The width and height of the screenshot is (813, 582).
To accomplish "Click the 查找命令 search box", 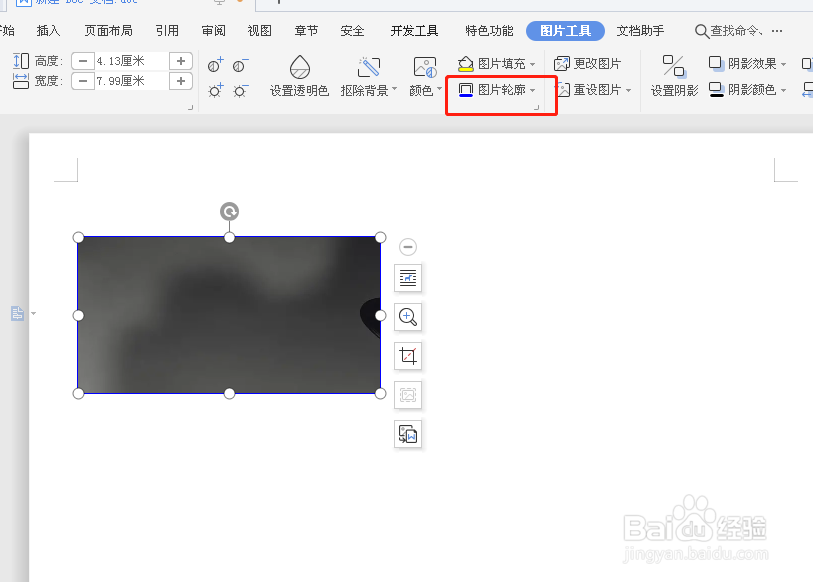I will (728, 31).
